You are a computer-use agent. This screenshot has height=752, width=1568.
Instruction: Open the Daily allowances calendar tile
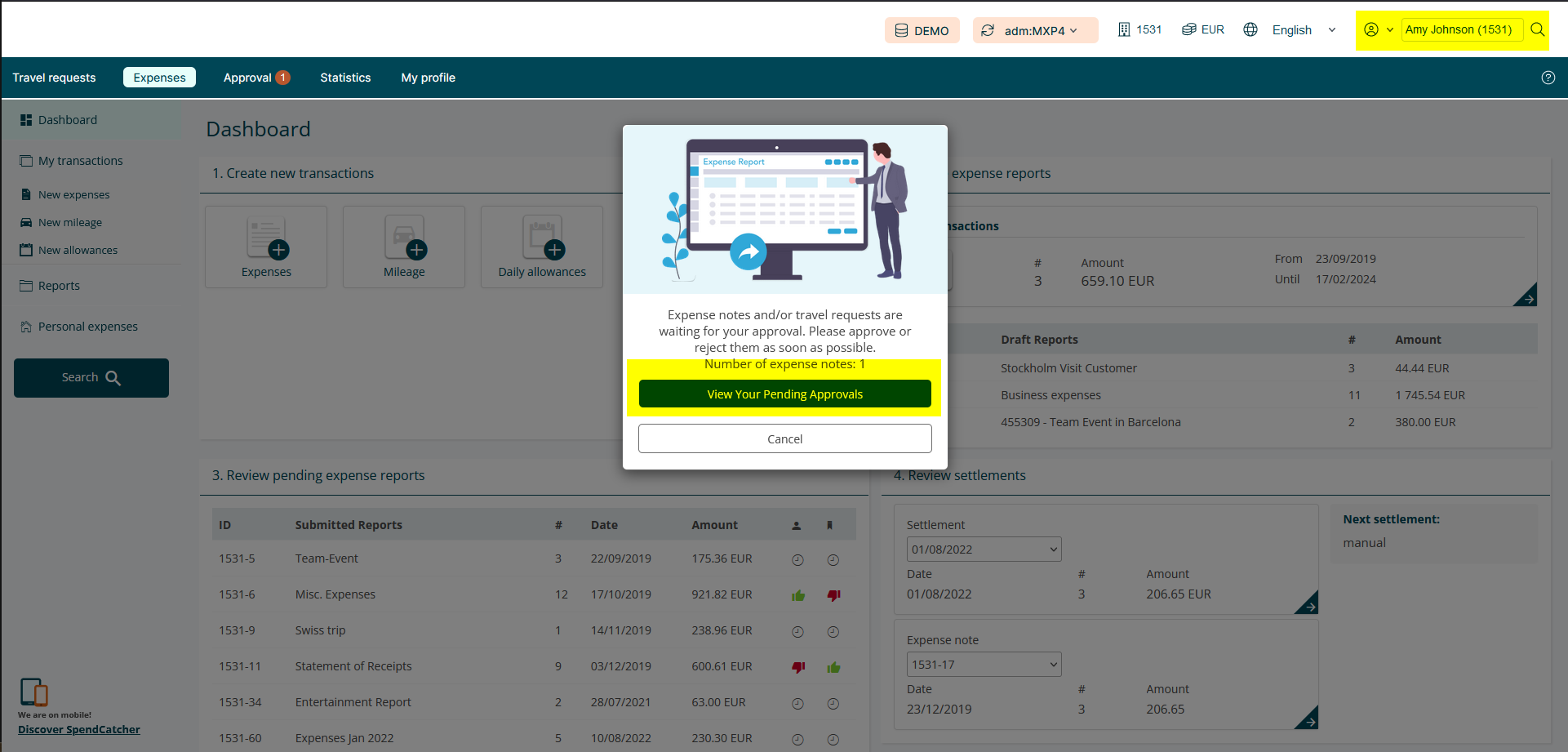542,239
